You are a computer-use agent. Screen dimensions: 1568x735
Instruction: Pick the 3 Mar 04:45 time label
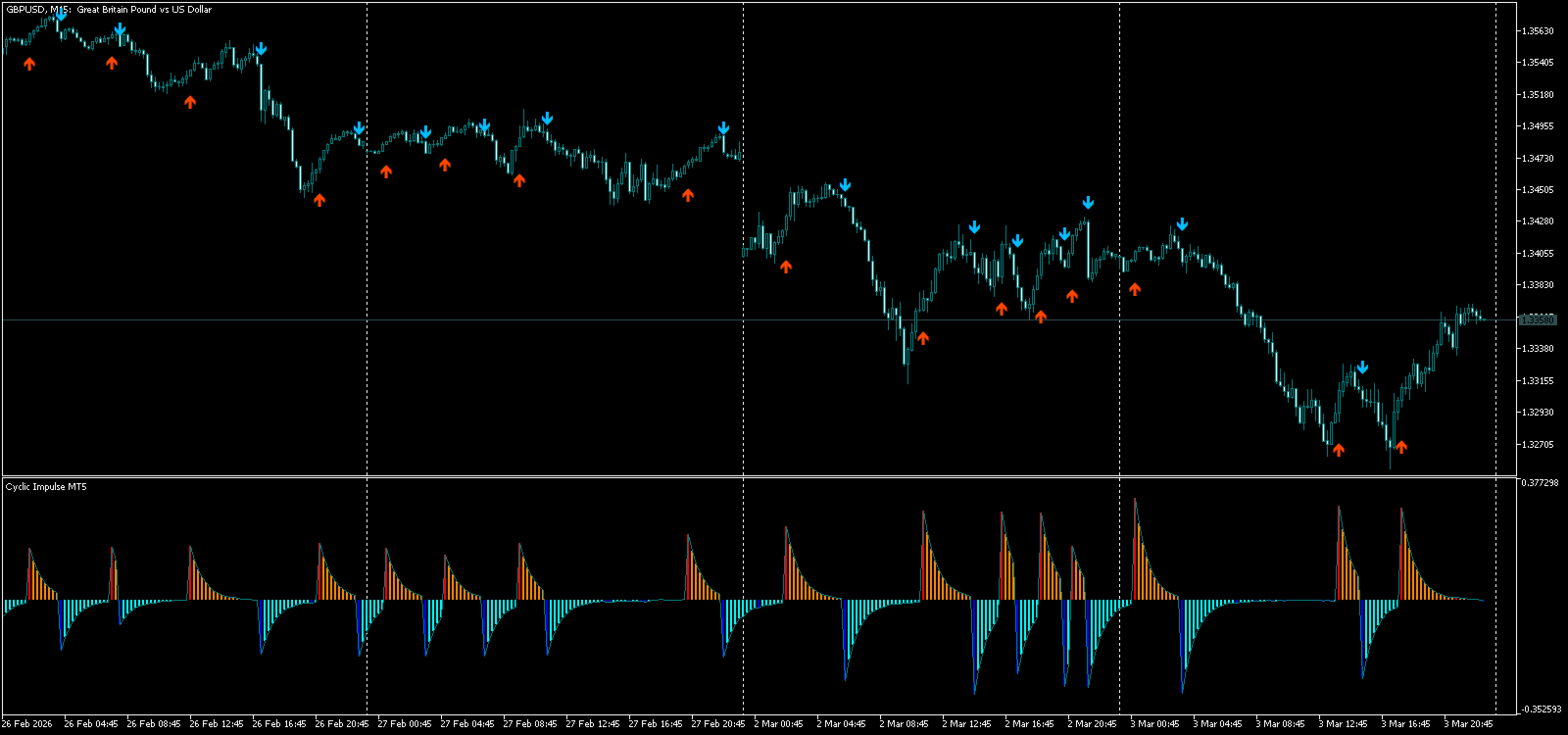pos(1217,724)
